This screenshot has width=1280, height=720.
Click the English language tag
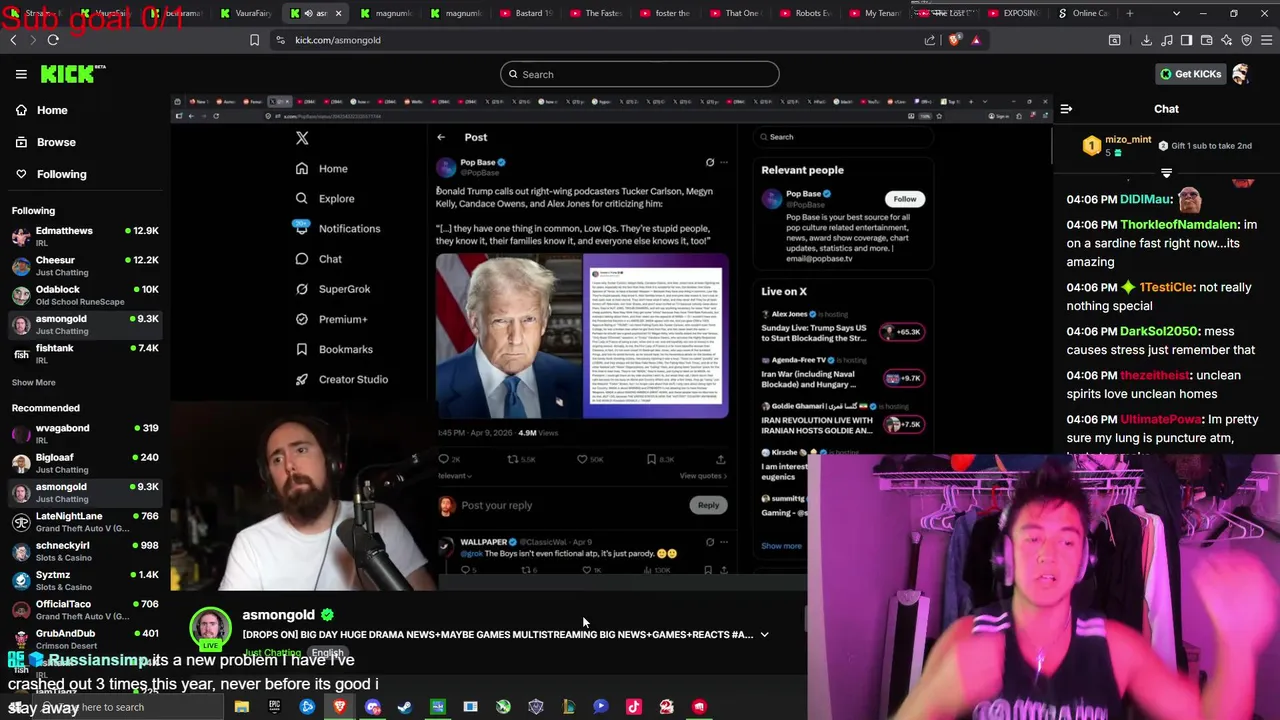pyautogui.click(x=327, y=653)
